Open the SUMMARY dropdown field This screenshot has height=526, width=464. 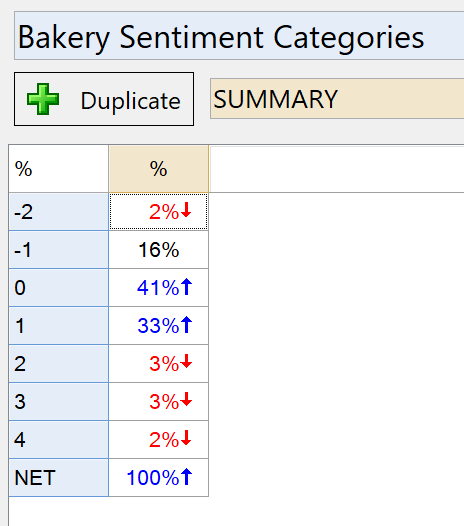(x=337, y=99)
